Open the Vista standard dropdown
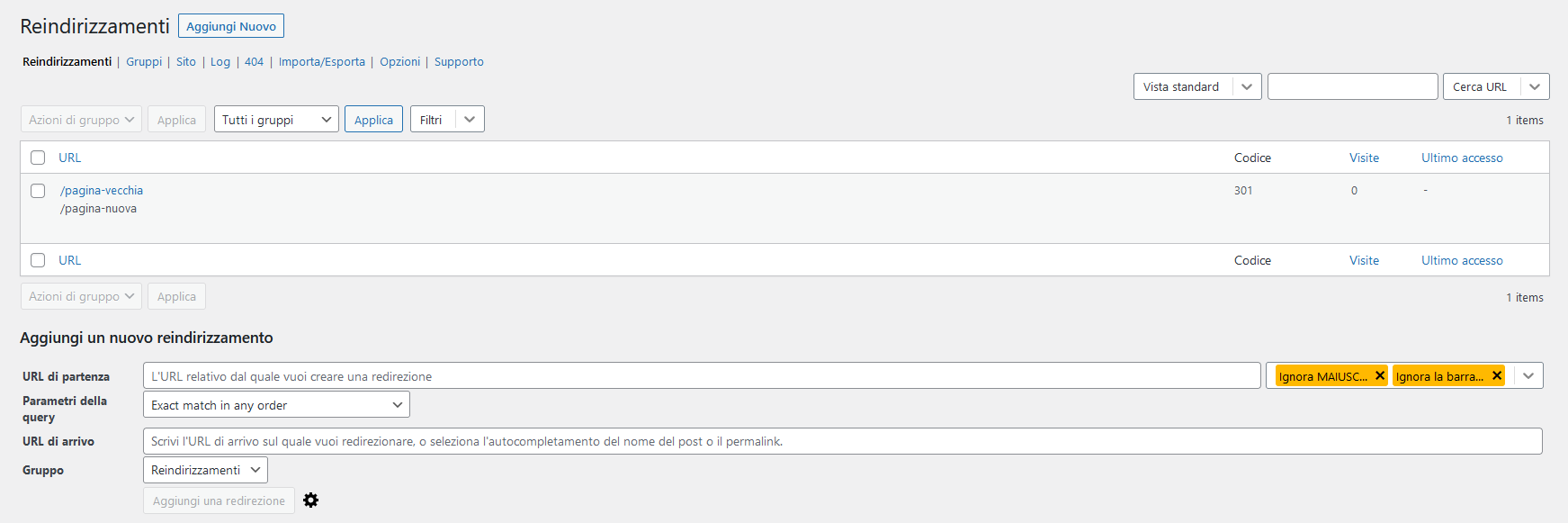1568x523 pixels. click(1197, 86)
